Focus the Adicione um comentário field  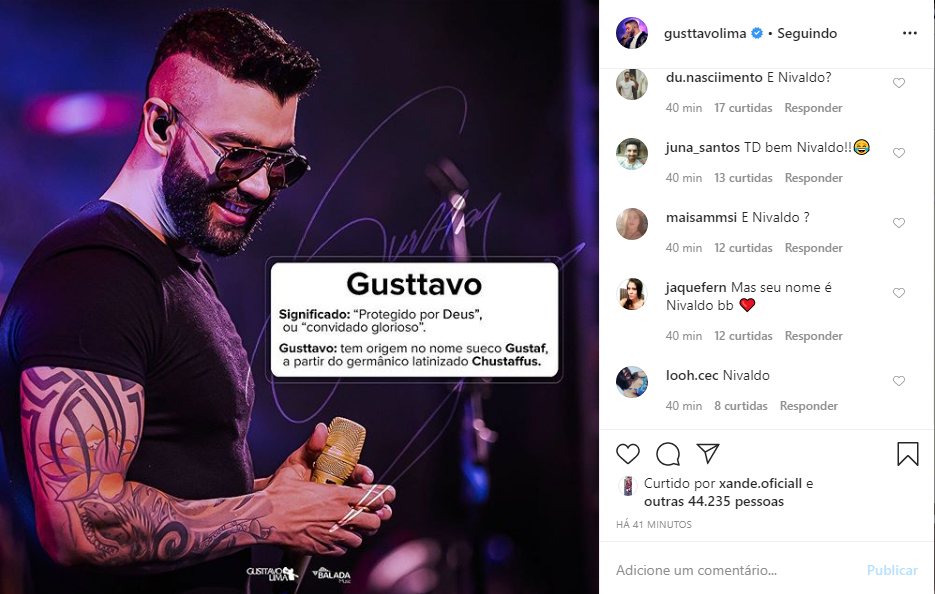pyautogui.click(x=737, y=570)
